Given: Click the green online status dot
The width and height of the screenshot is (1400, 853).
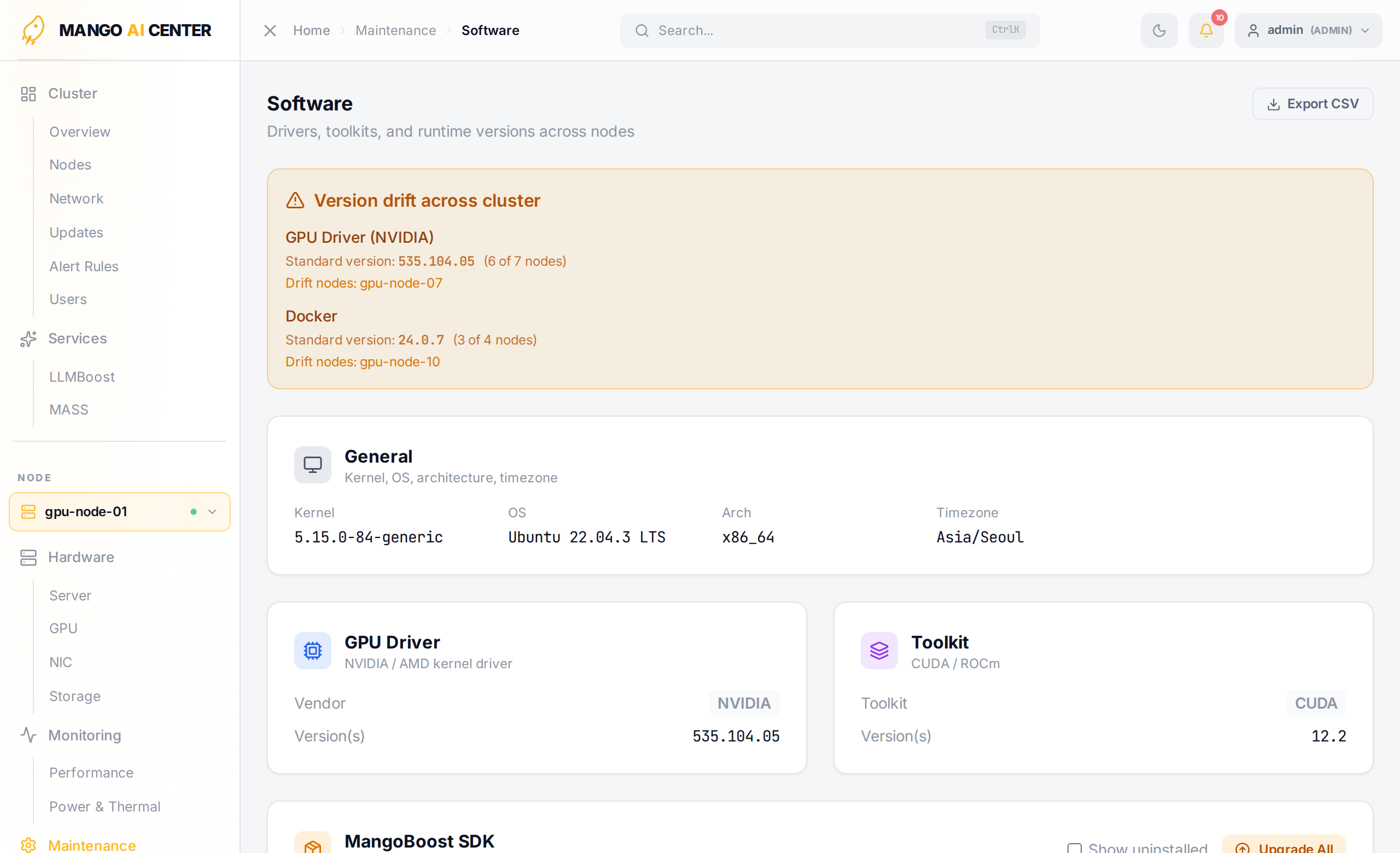Looking at the screenshot, I should coord(193,512).
